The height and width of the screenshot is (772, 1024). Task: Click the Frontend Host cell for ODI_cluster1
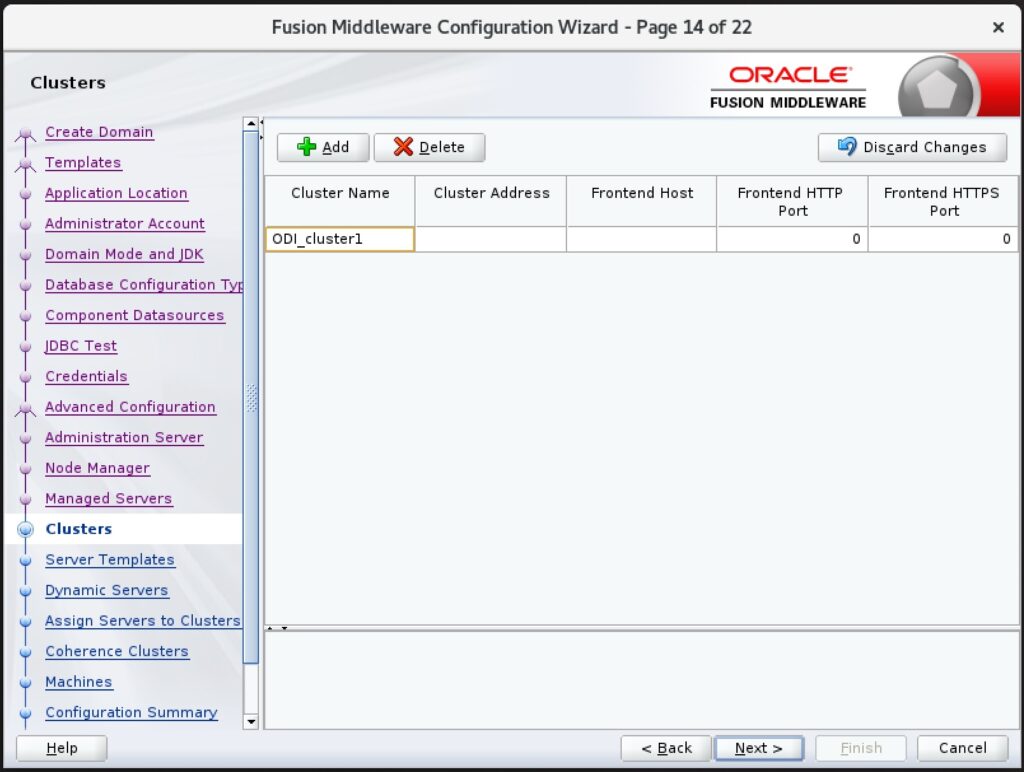[x=641, y=239]
